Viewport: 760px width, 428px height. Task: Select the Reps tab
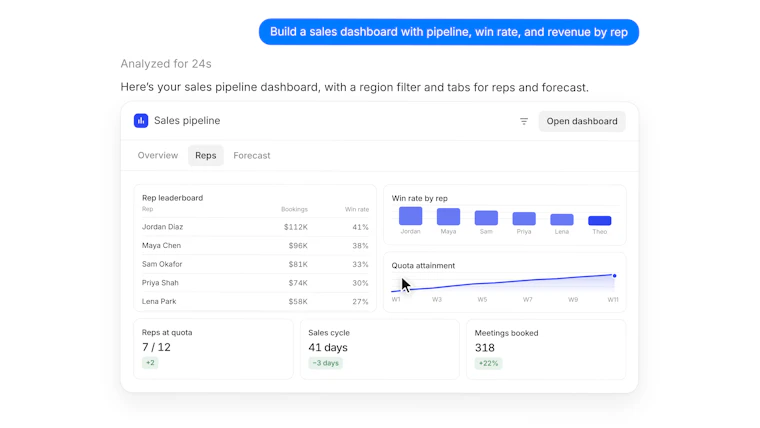tap(206, 156)
